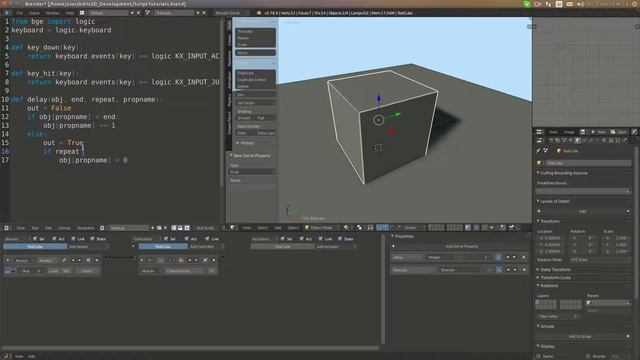Open the Object Mode dropdown
640x360 pixels.
322,227
